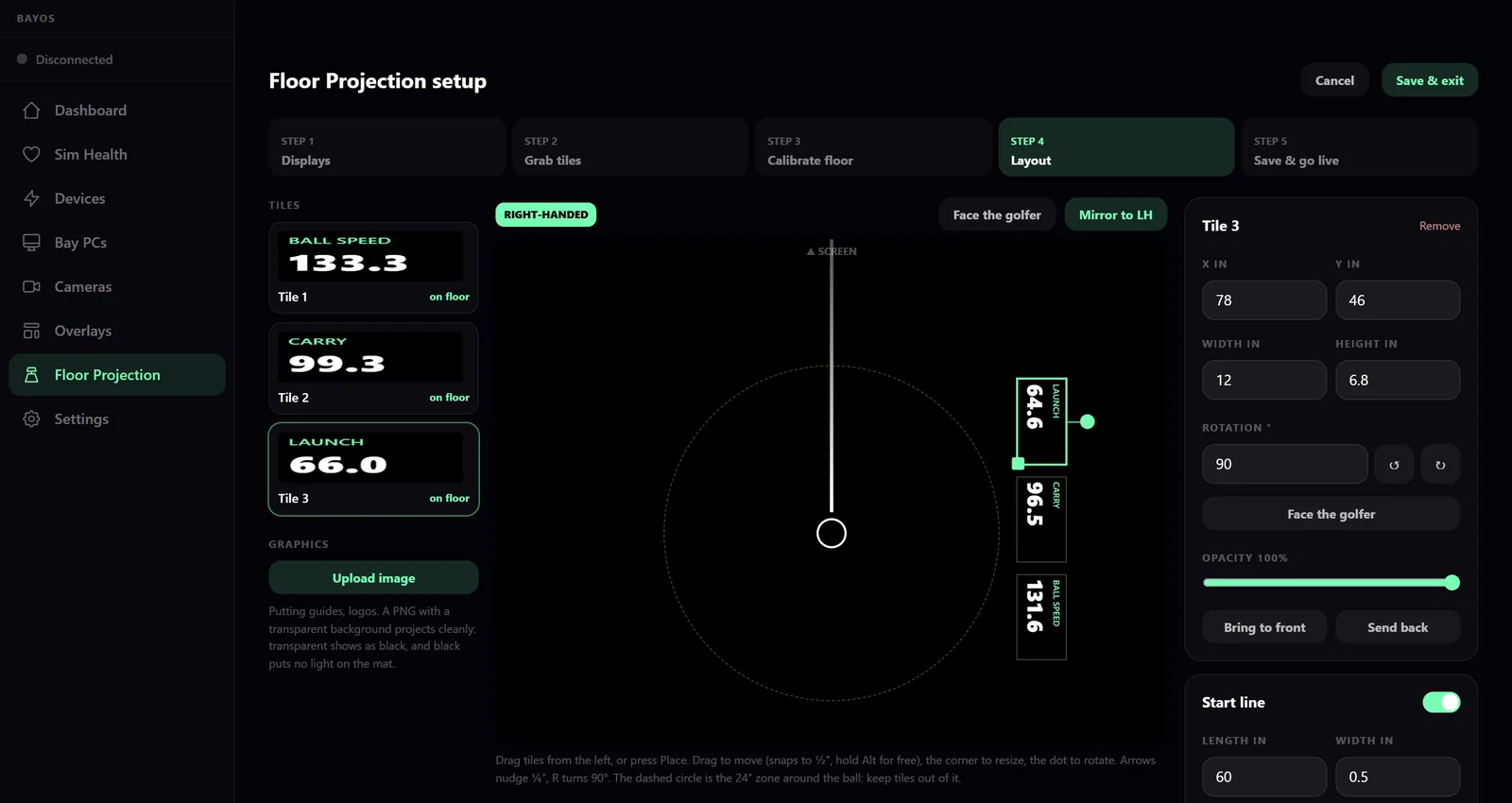Go to Step 1 Displays

point(387,147)
